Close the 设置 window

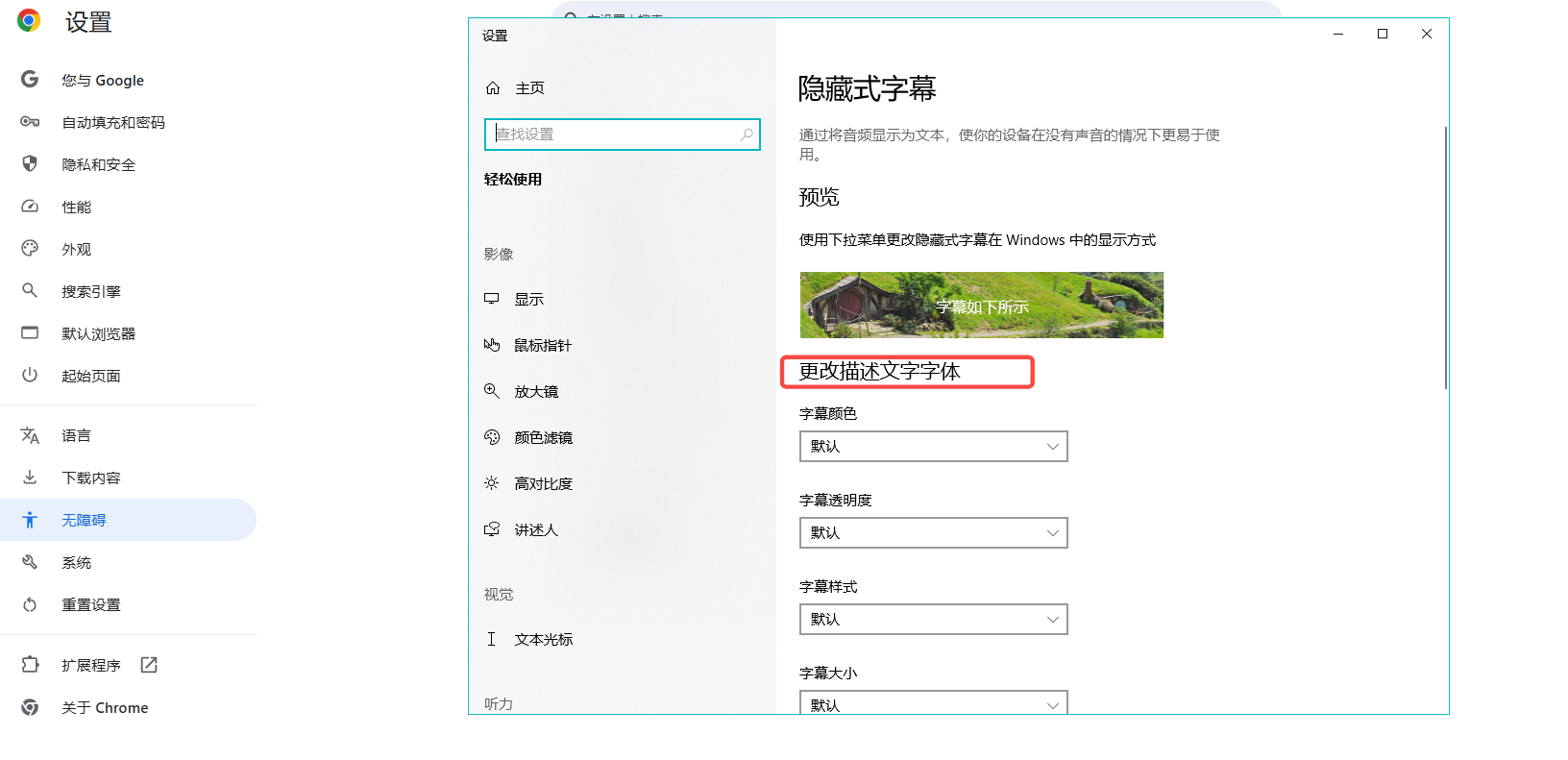[1427, 34]
